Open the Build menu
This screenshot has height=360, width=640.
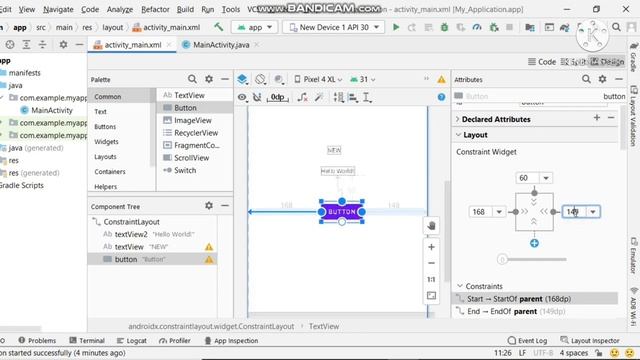185,9
